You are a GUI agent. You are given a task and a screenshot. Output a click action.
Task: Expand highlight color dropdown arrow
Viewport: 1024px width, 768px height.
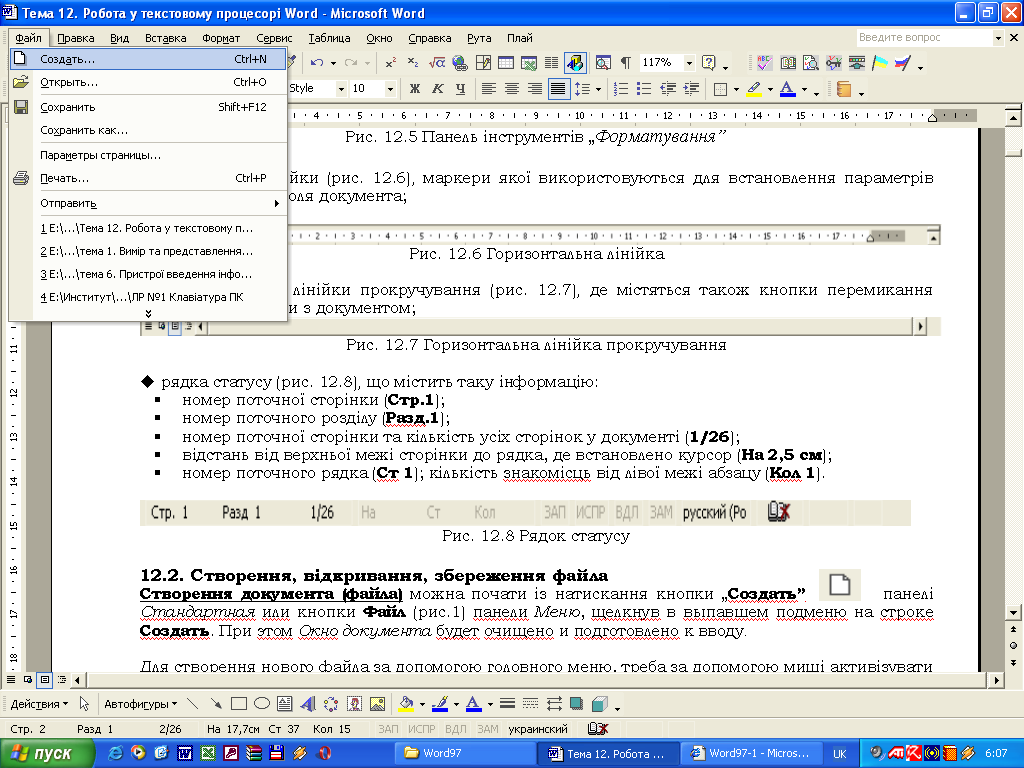click(x=771, y=89)
